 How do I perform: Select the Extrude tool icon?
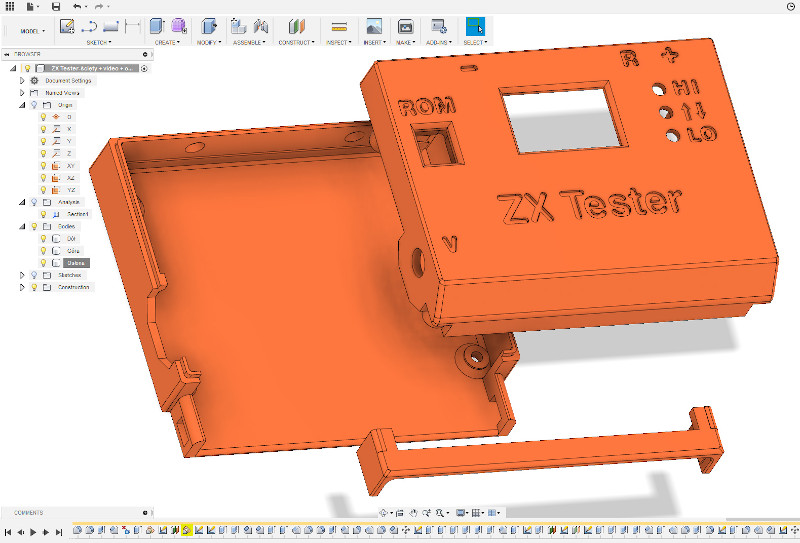(x=156, y=26)
